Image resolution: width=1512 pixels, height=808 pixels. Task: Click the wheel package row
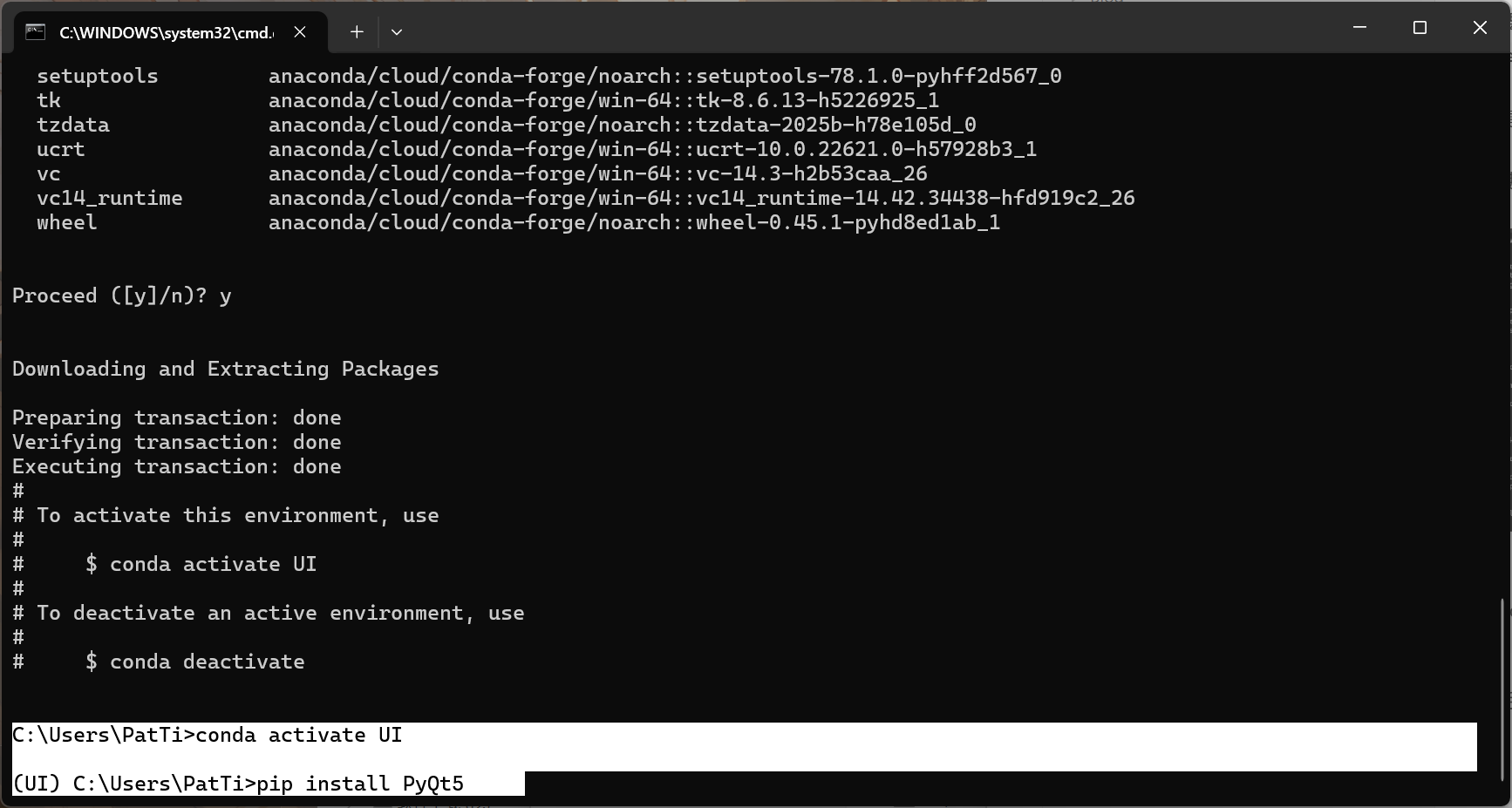pos(518,223)
